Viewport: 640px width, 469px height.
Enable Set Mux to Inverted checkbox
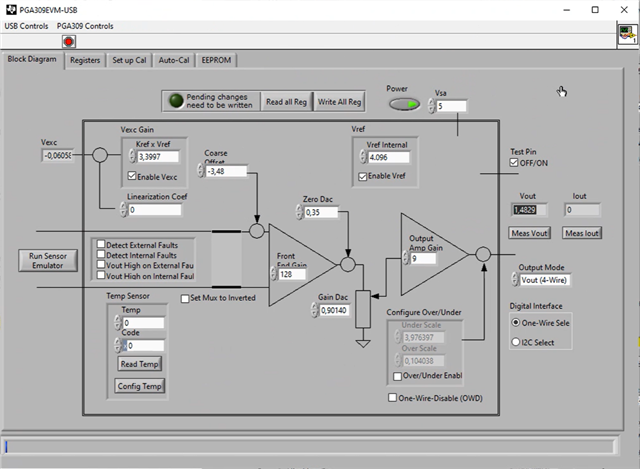pyautogui.click(x=185, y=298)
